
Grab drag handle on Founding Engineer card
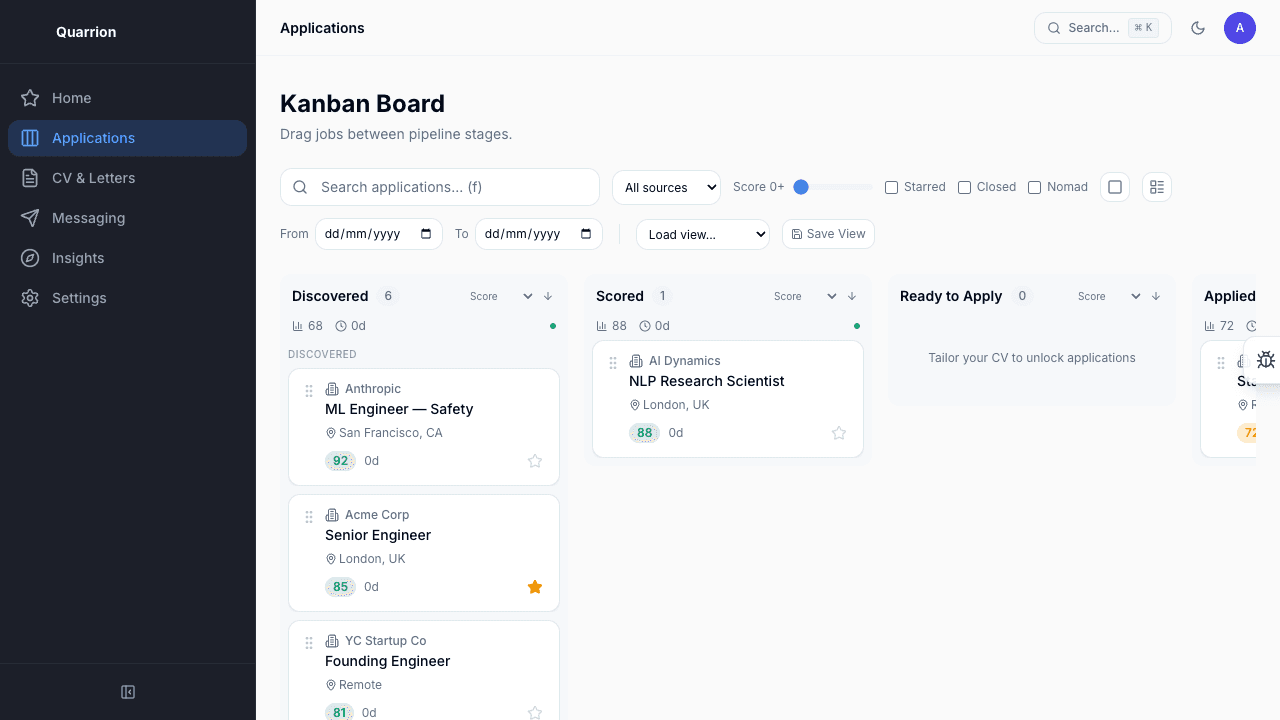pos(309,643)
